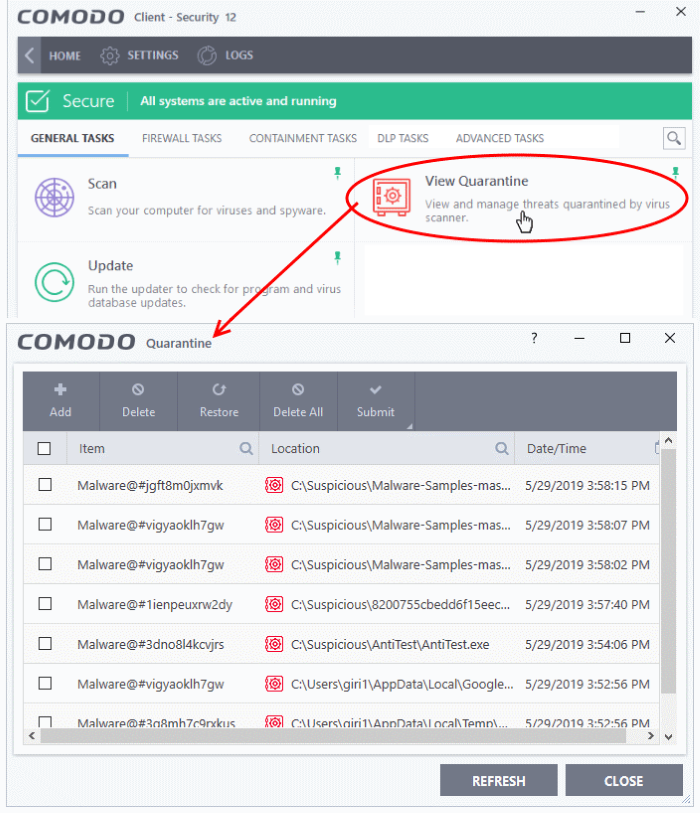Click Delete in the Quarantine toolbar
This screenshot has height=813, width=700.
coord(138,401)
